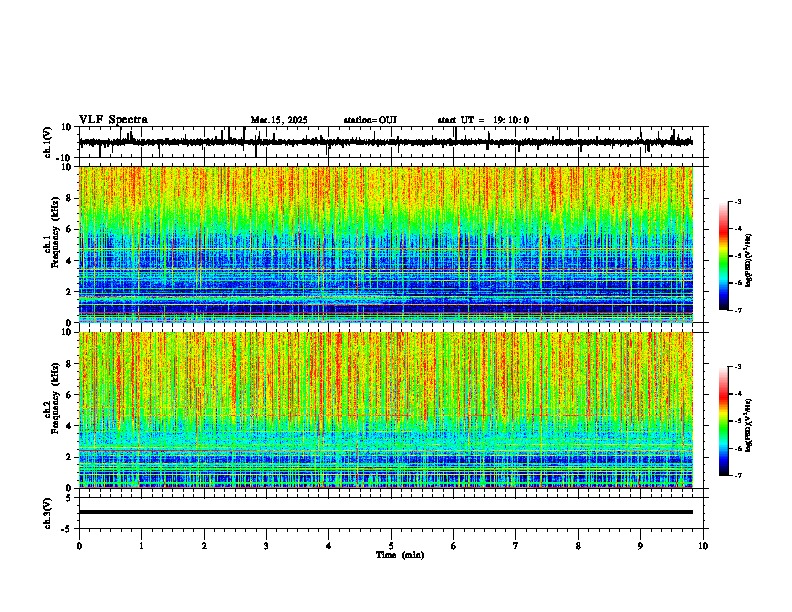The image size is (792, 612).
Task: Click the ch.1 spectrogram color scale bar
Action: point(723,256)
